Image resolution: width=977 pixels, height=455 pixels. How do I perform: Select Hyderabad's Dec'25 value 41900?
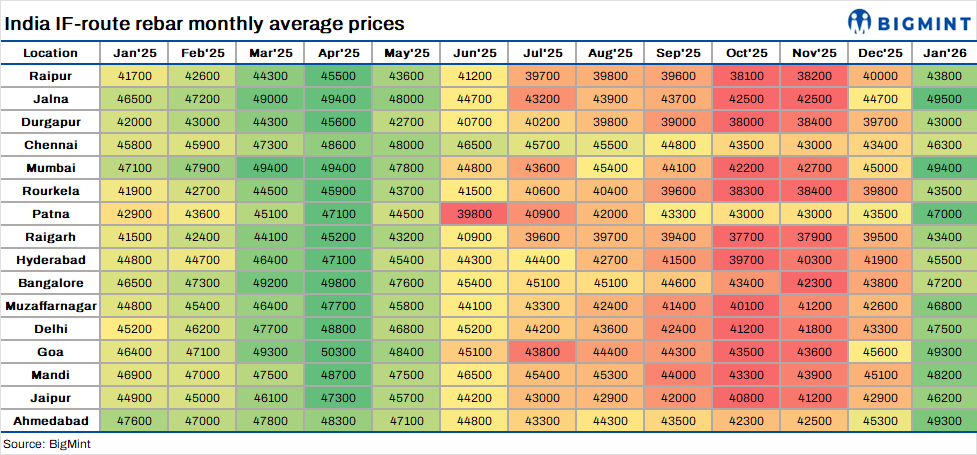(880, 259)
